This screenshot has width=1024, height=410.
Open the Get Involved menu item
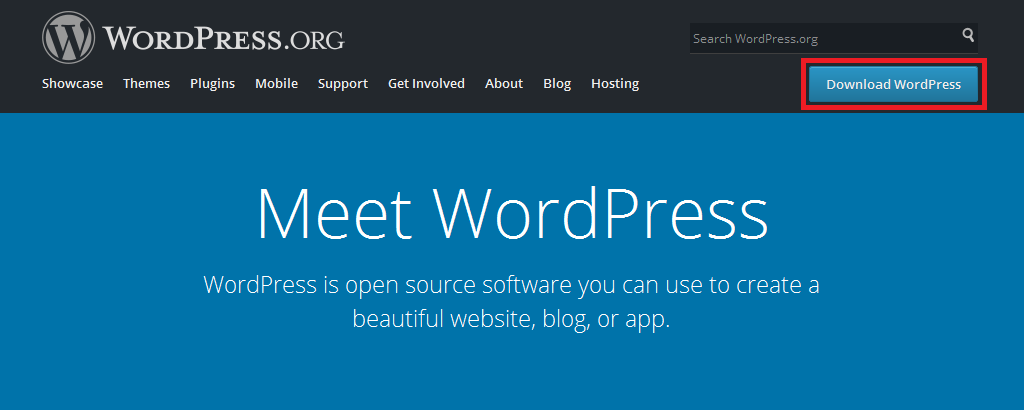click(426, 84)
